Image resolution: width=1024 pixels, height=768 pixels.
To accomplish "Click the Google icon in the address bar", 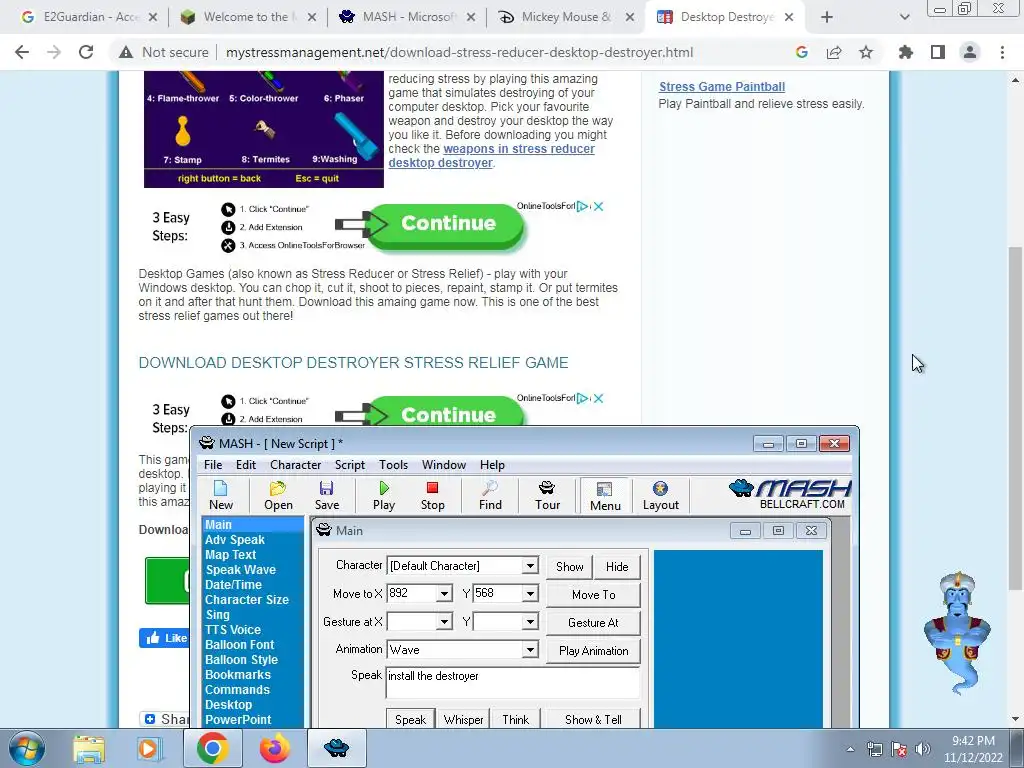I will tap(802, 52).
